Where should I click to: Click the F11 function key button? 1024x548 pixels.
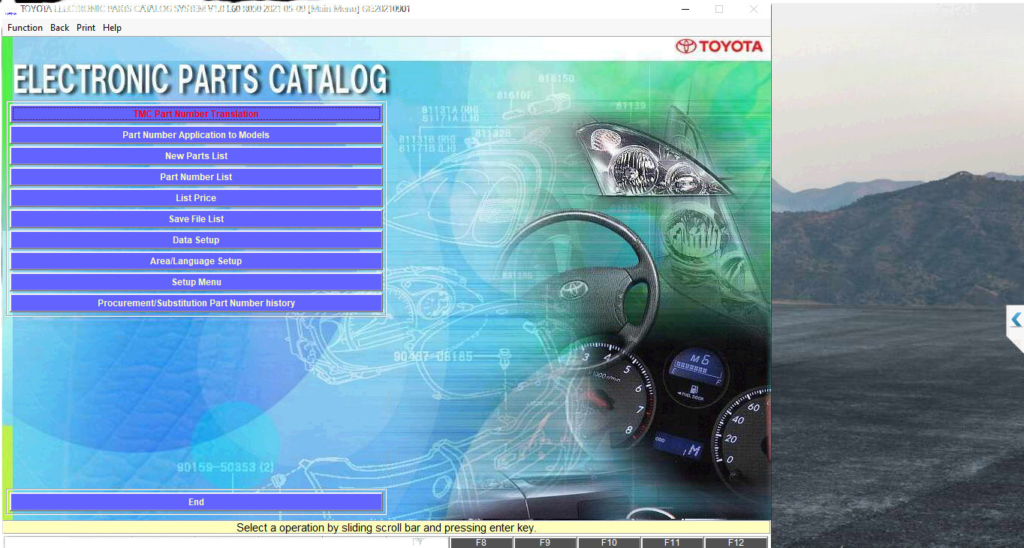(672, 543)
